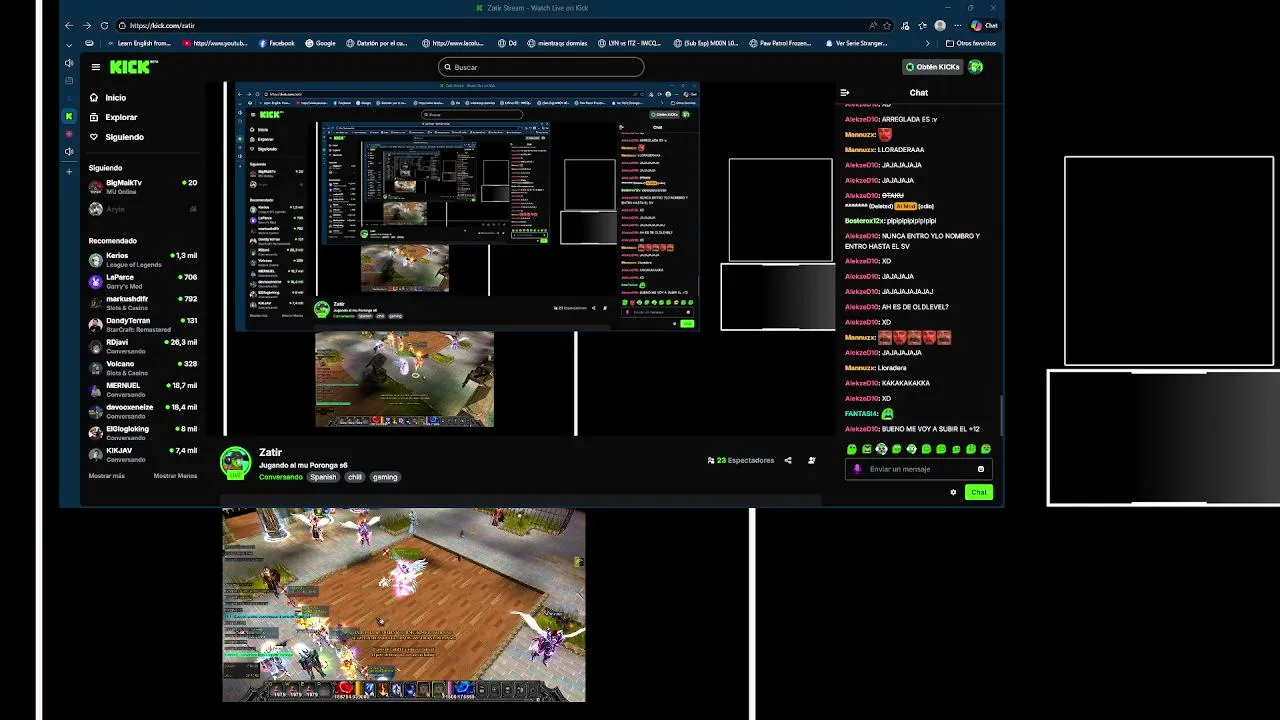Open recommended channel davooxeneize
The width and height of the screenshot is (1280, 720).
tap(142, 411)
